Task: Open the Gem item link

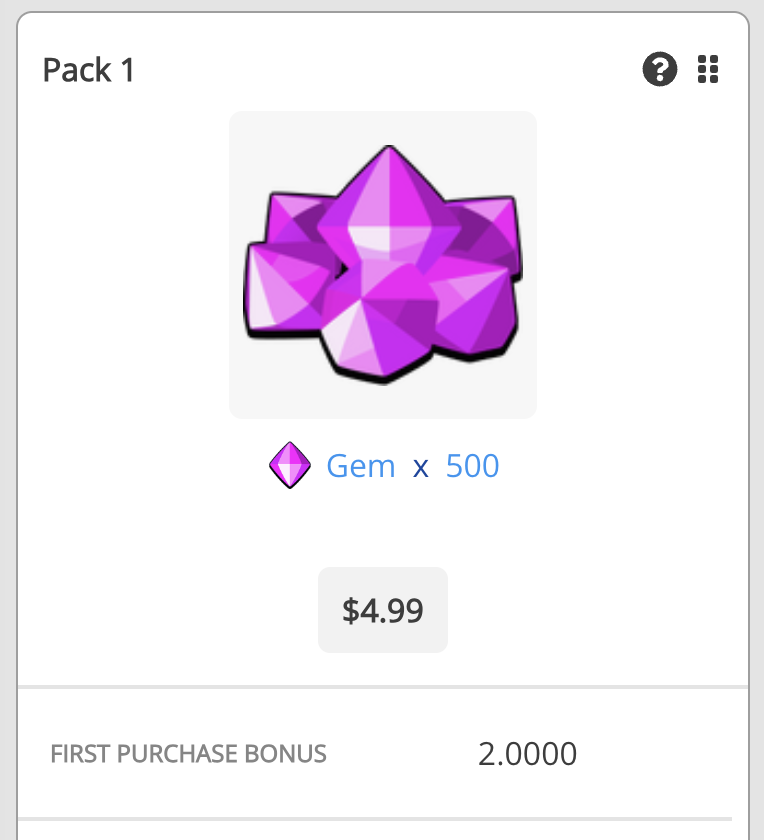Action: [x=361, y=466]
